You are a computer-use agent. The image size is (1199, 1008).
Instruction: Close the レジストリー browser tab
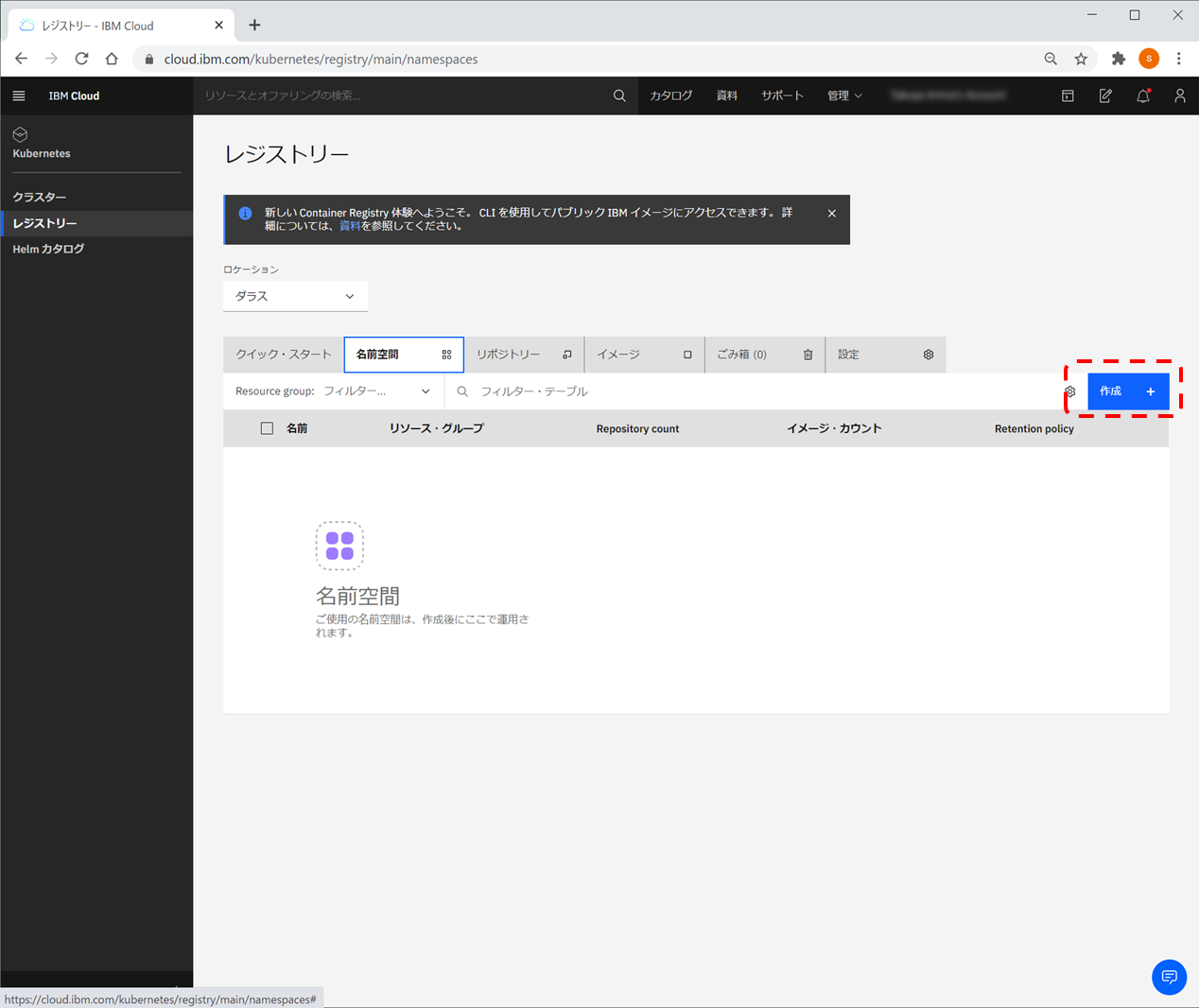[218, 26]
